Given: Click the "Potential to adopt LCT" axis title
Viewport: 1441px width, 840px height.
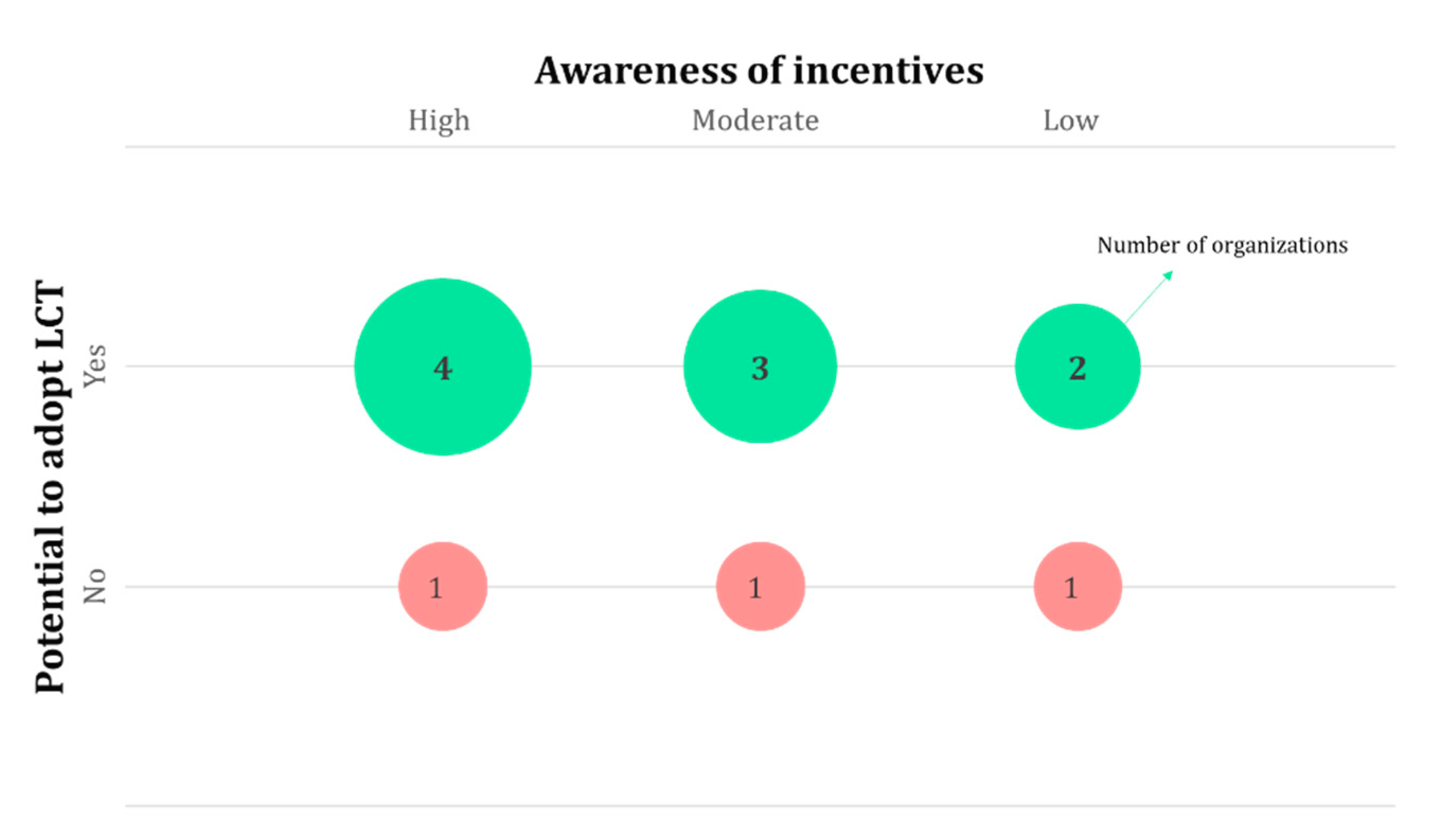Looking at the screenshot, I should click(x=50, y=486).
